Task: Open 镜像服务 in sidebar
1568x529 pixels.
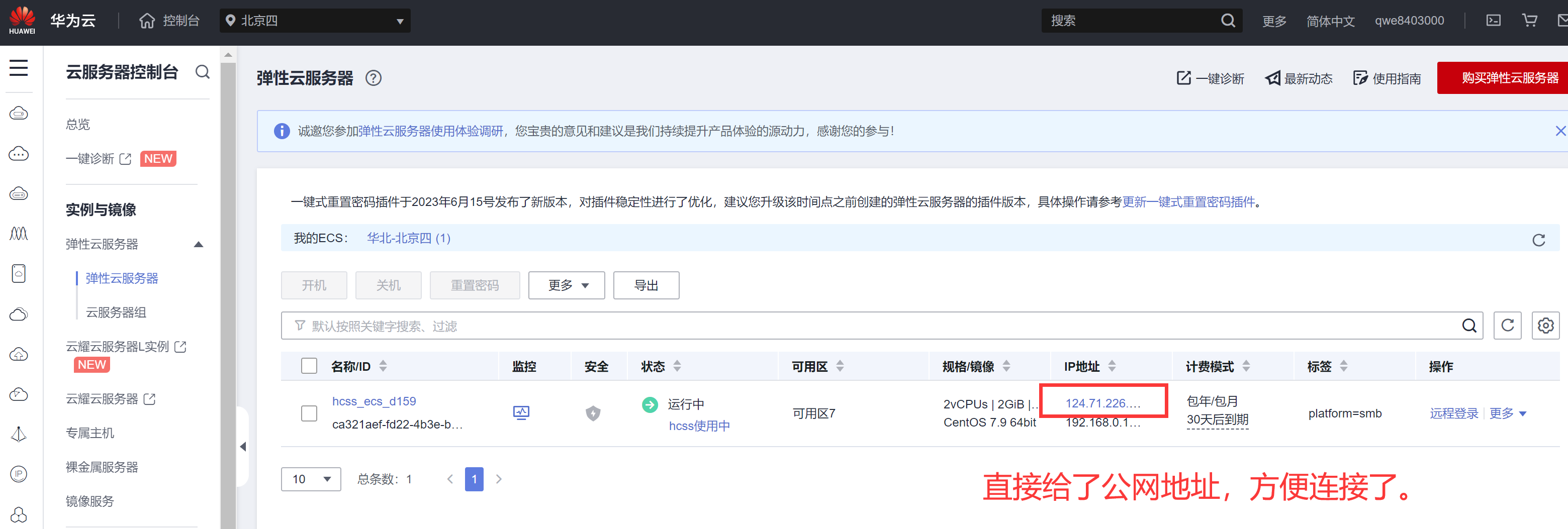Action: click(x=90, y=501)
